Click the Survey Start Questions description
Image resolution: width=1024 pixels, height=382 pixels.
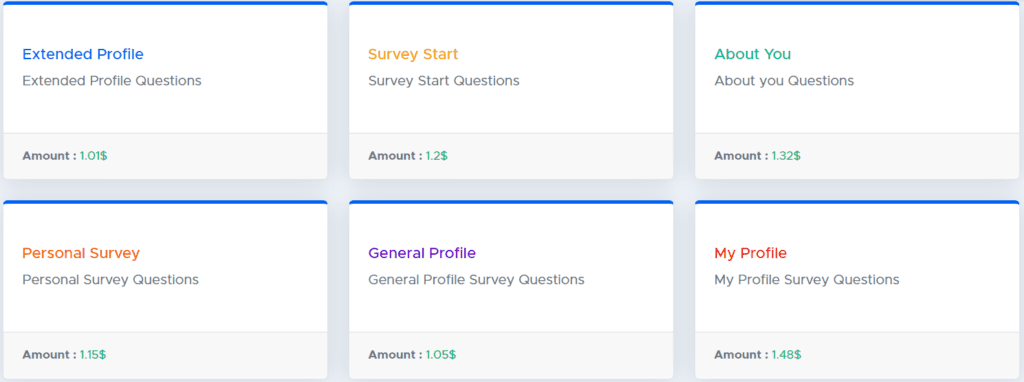click(444, 81)
